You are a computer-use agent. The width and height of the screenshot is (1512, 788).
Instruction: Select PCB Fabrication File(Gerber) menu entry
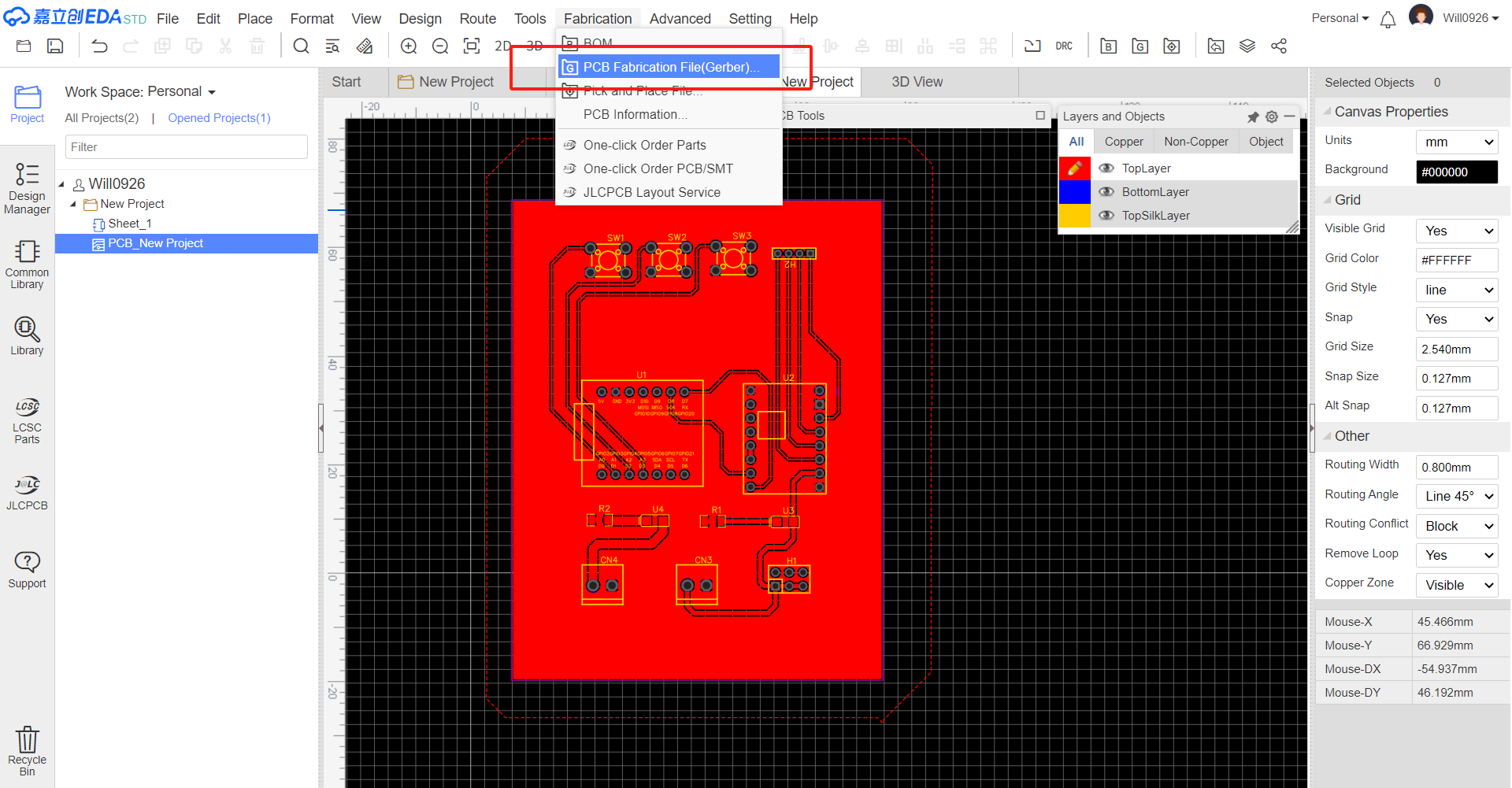pyautogui.click(x=669, y=68)
